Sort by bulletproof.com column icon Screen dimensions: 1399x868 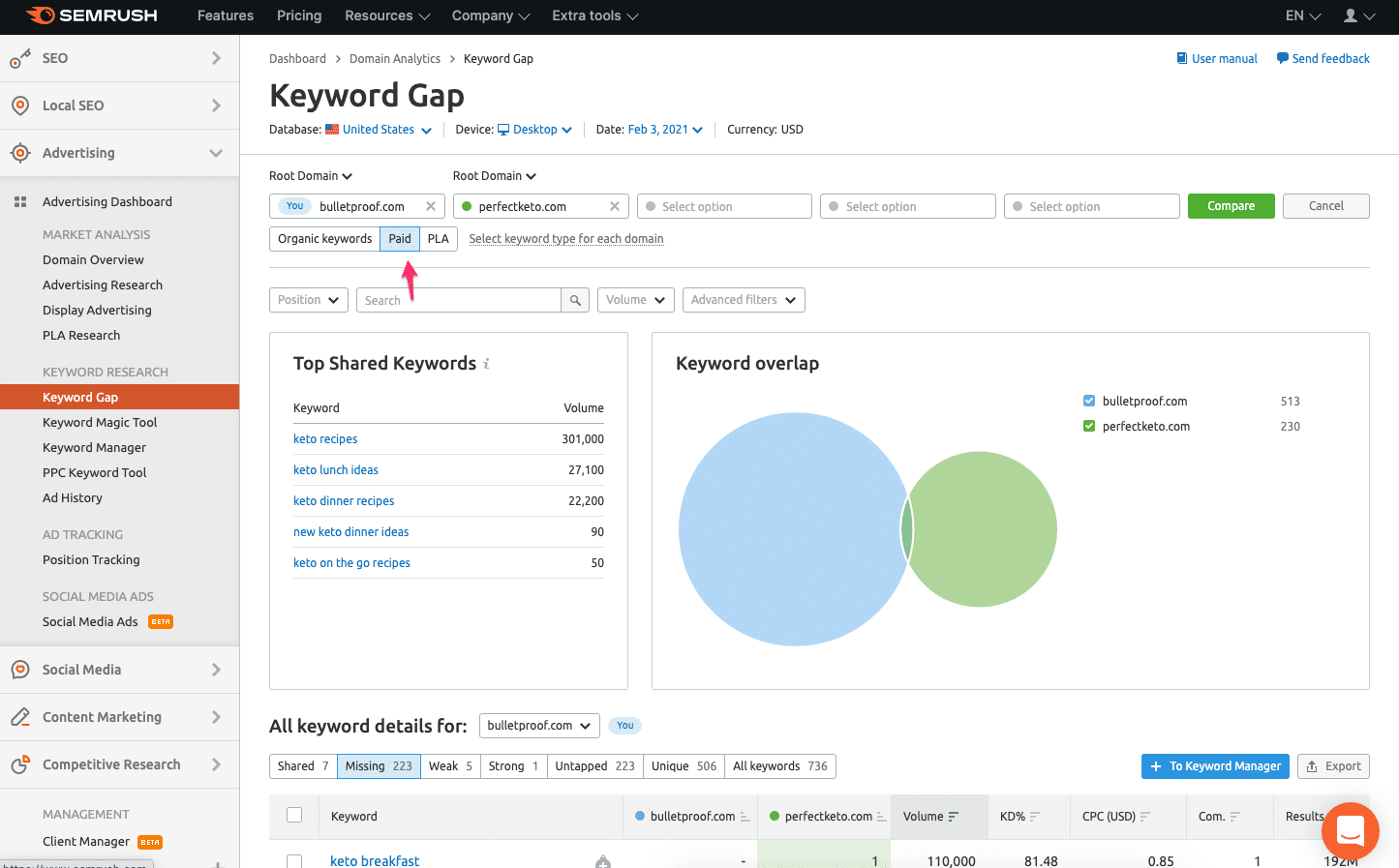[745, 817]
